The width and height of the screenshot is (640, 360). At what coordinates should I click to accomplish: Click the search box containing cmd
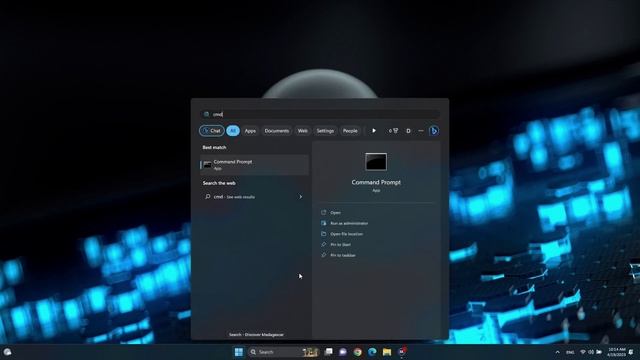tap(320, 114)
